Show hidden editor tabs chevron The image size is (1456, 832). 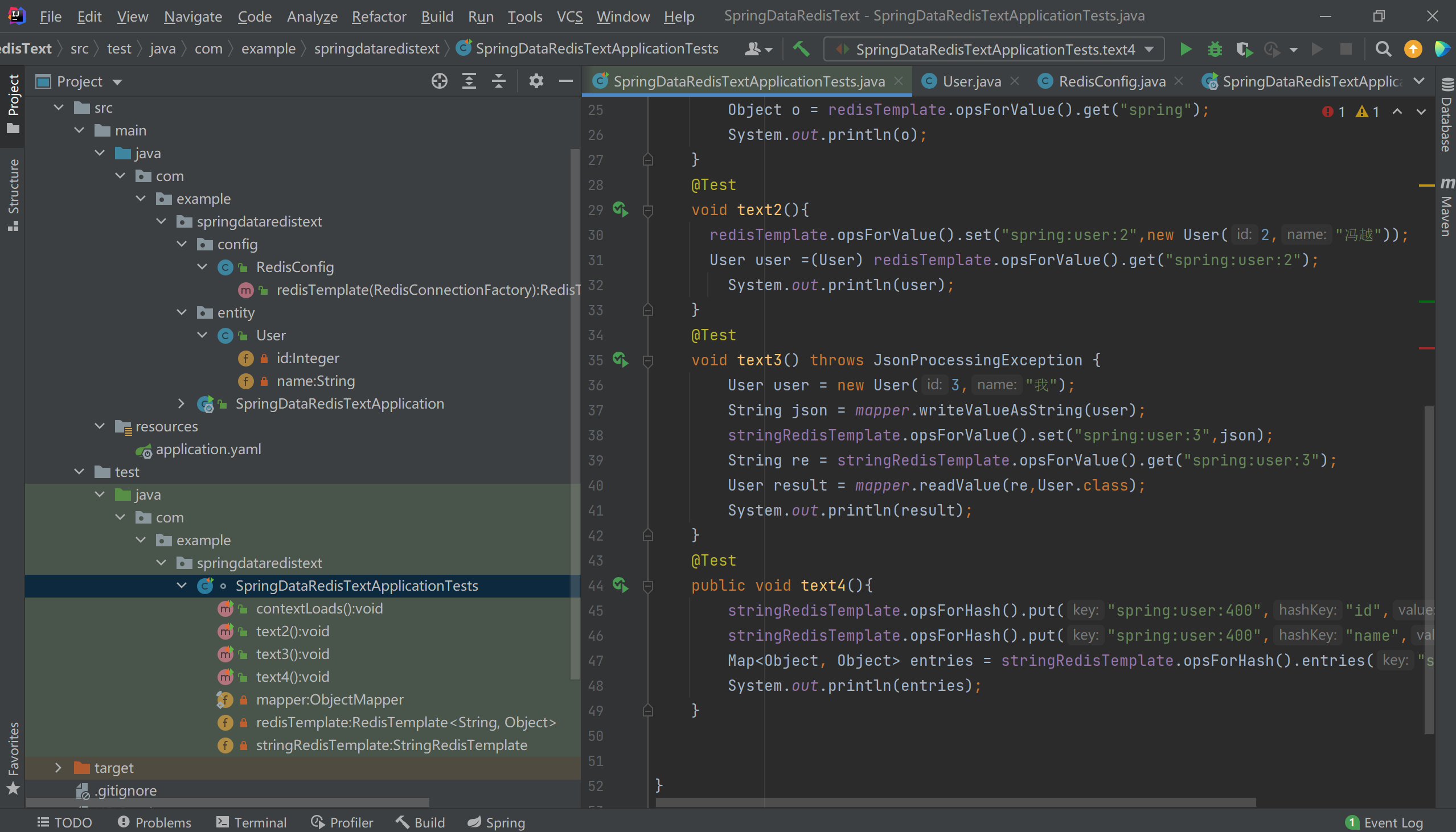pyautogui.click(x=1419, y=81)
